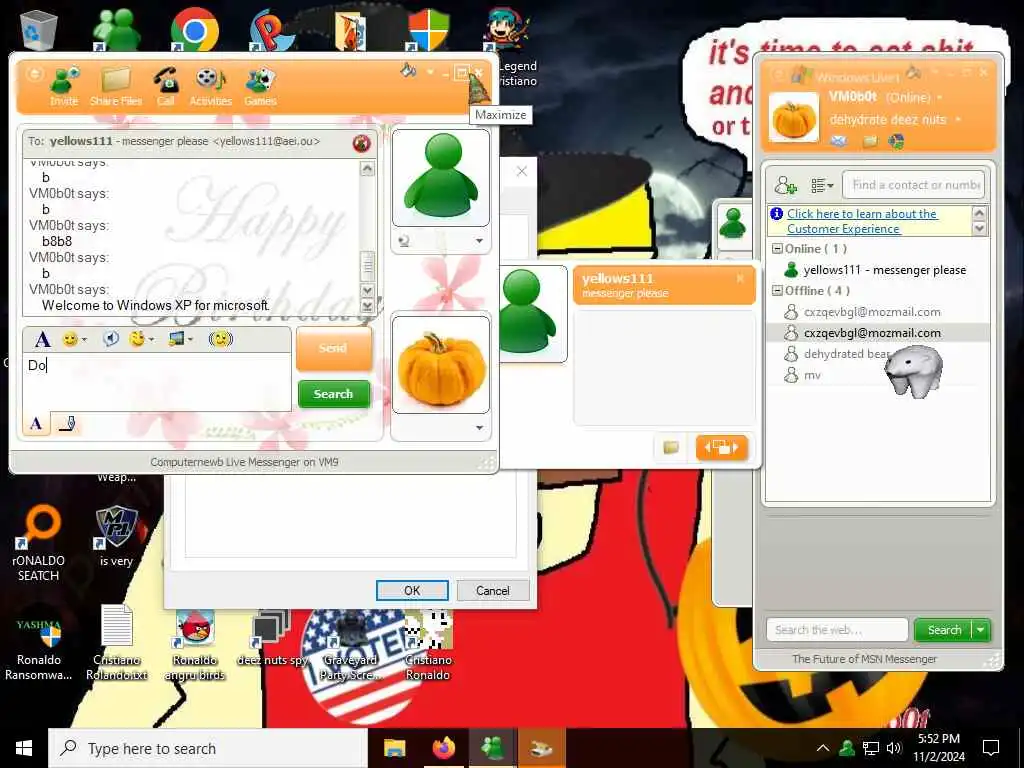Open the show menu arrow in chat title bar
Screen dimensions: 1024x768
(430, 71)
